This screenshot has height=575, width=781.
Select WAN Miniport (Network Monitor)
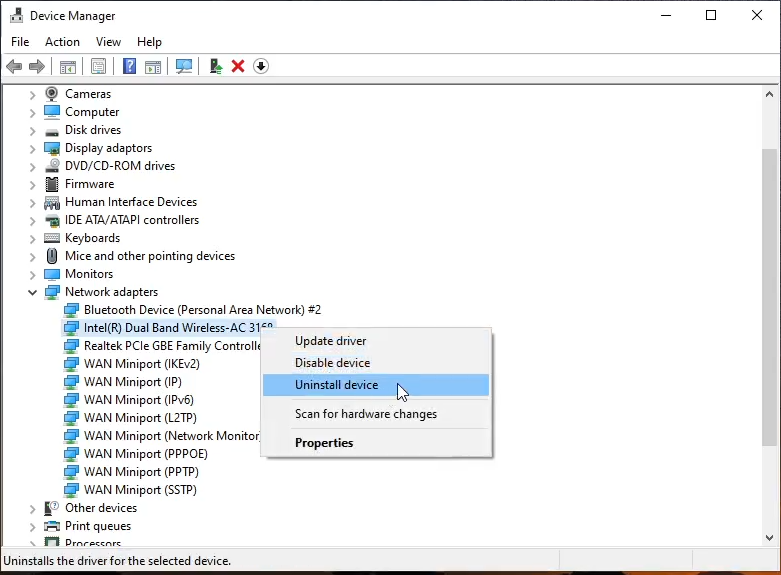172,436
